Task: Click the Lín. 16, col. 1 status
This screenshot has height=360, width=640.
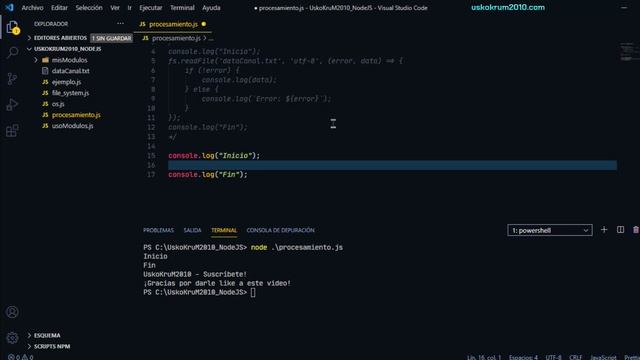Action: click(x=484, y=357)
